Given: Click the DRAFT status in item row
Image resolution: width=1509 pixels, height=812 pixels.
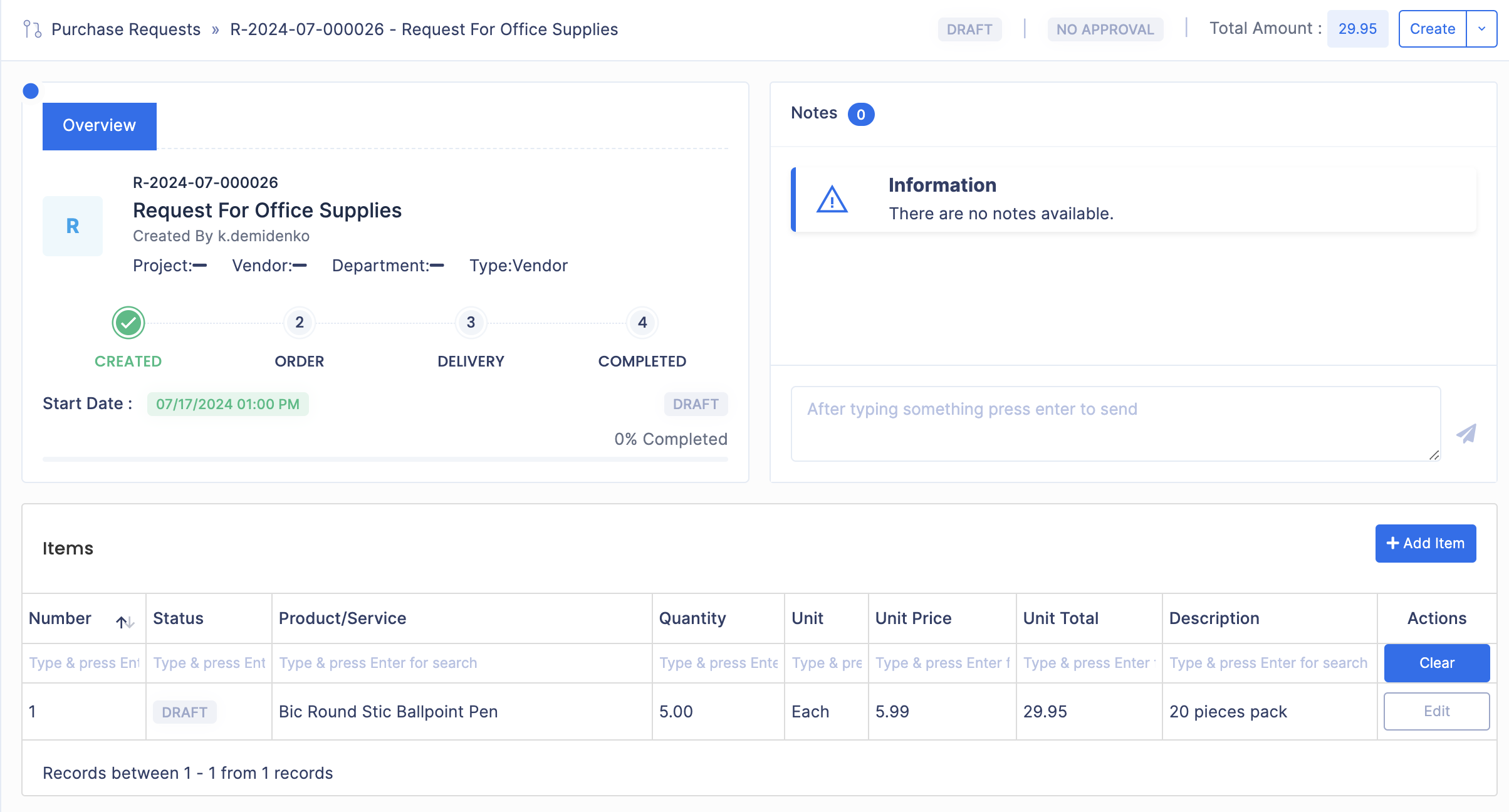Looking at the screenshot, I should point(185,712).
